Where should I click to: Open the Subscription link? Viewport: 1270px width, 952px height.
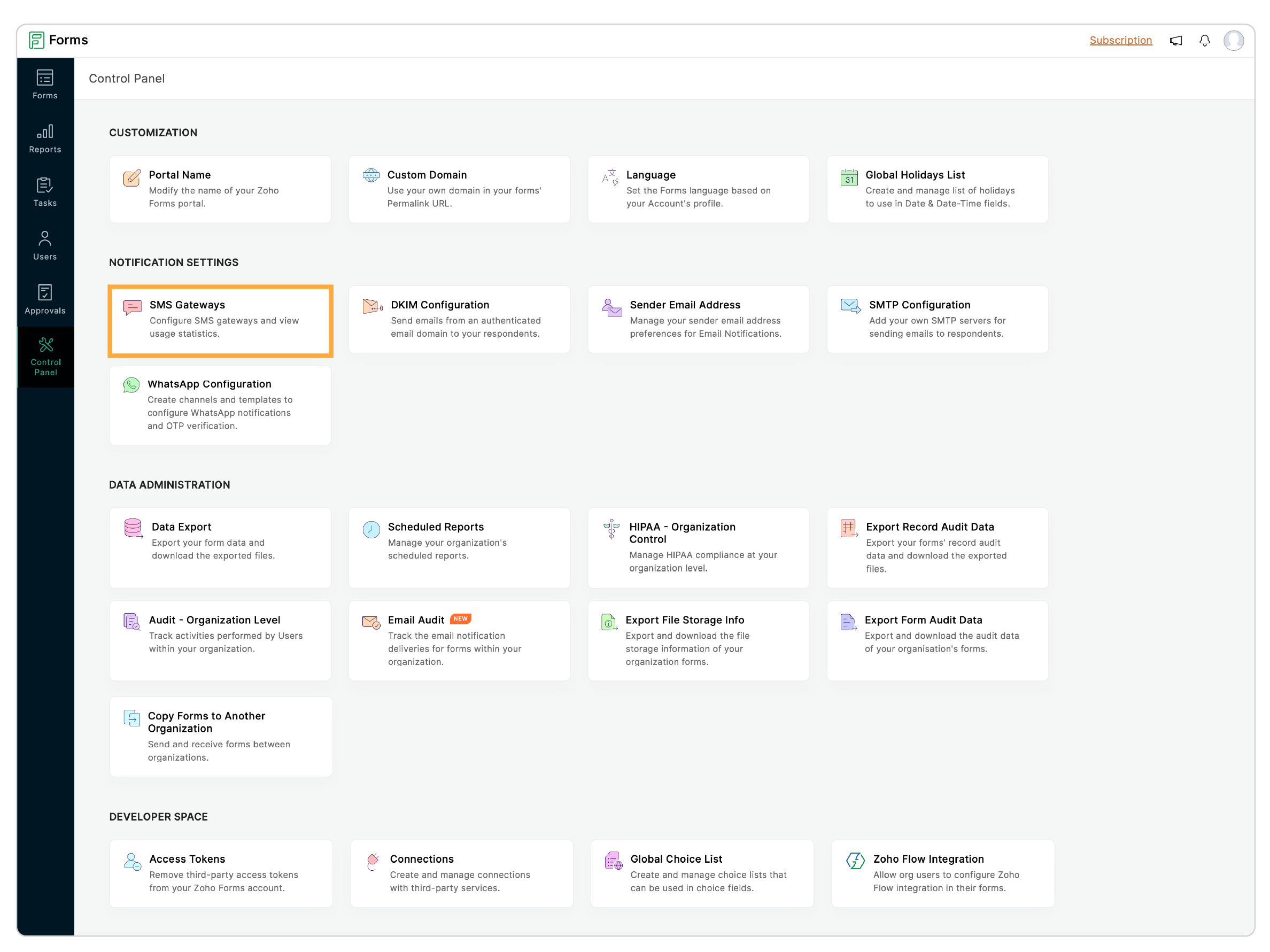[x=1120, y=40]
